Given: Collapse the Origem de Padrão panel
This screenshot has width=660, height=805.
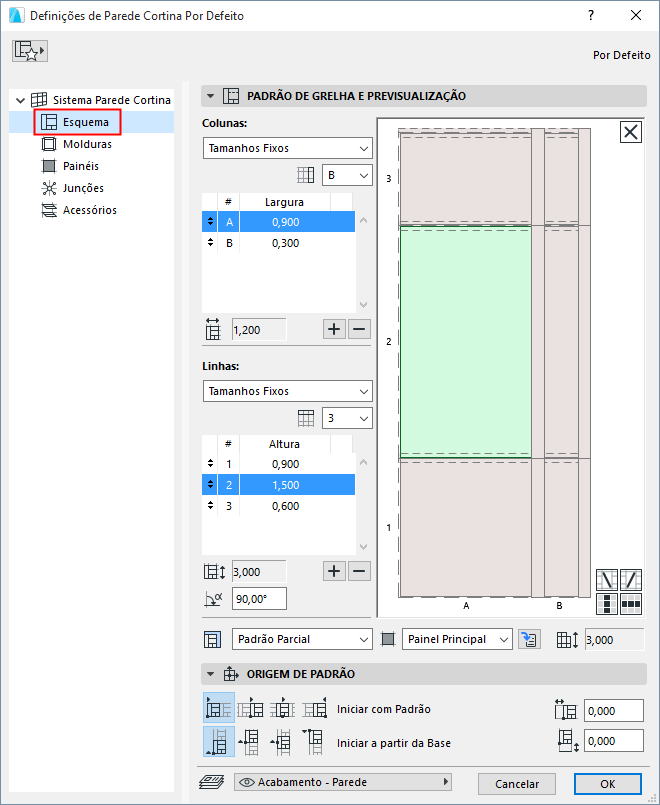Looking at the screenshot, I should pyautogui.click(x=210, y=674).
